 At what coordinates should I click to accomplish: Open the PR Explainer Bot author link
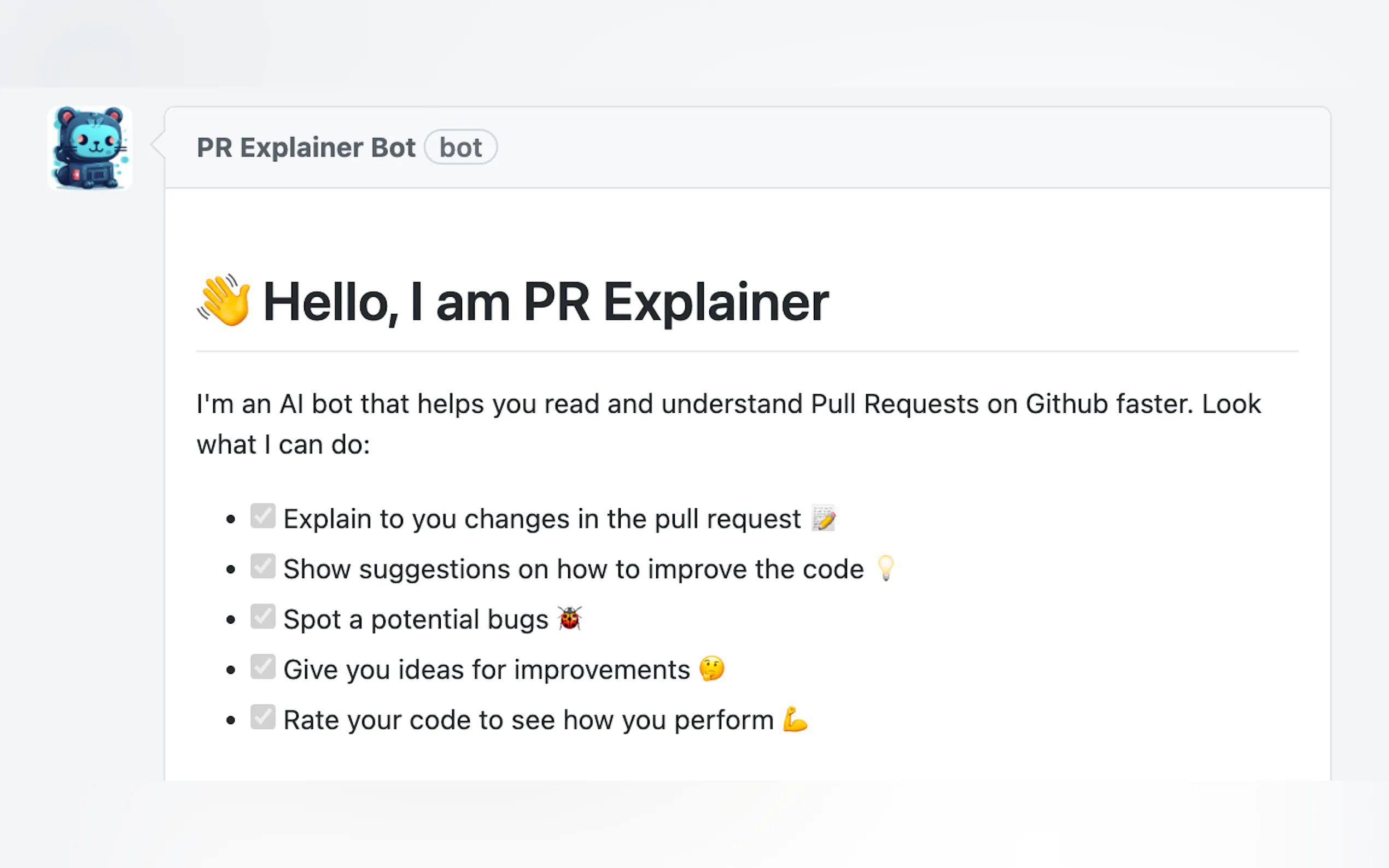tap(306, 148)
